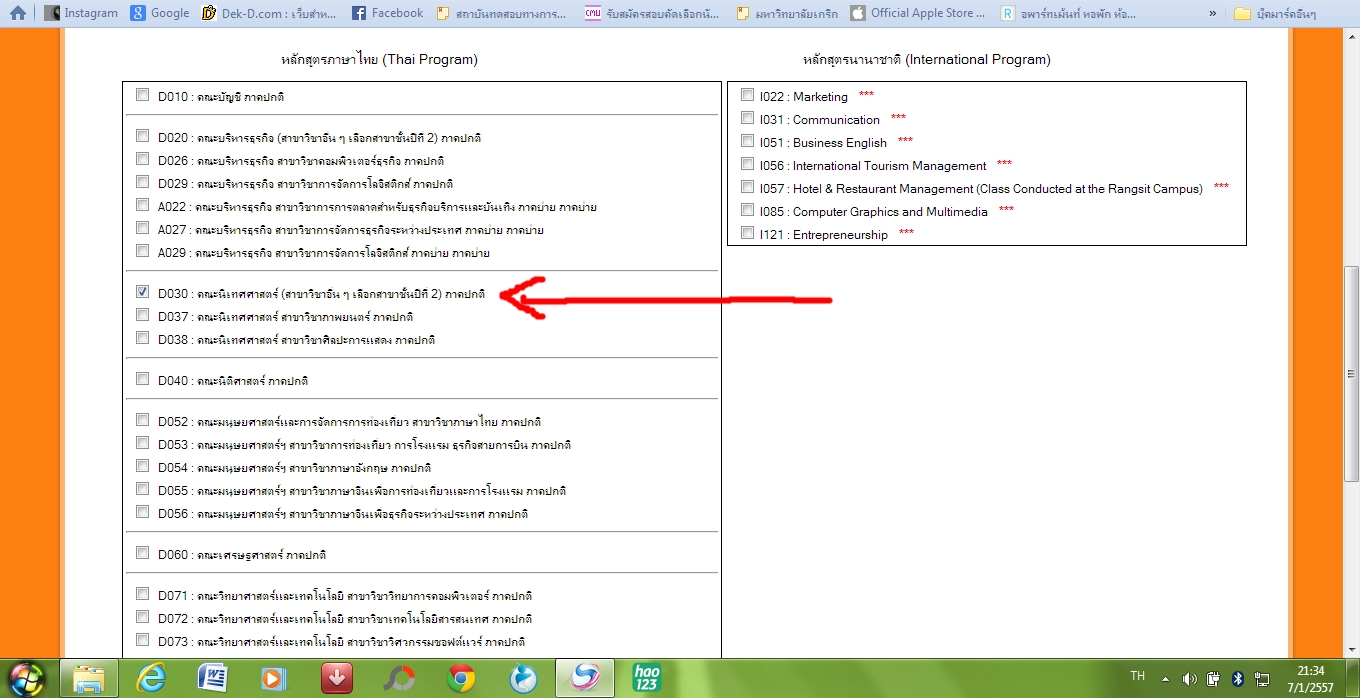Image resolution: width=1360 pixels, height=698 pixels.
Task: Check the D056 checkbox
Action: click(142, 512)
